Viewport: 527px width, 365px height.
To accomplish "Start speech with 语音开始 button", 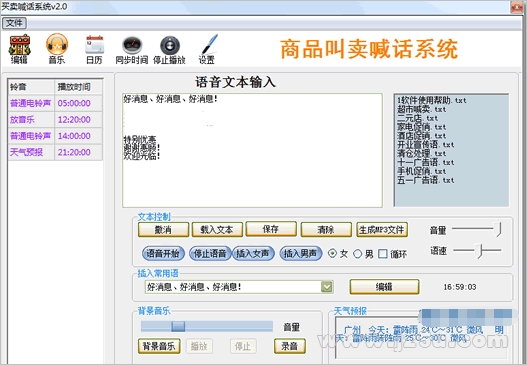I will click(x=163, y=253).
